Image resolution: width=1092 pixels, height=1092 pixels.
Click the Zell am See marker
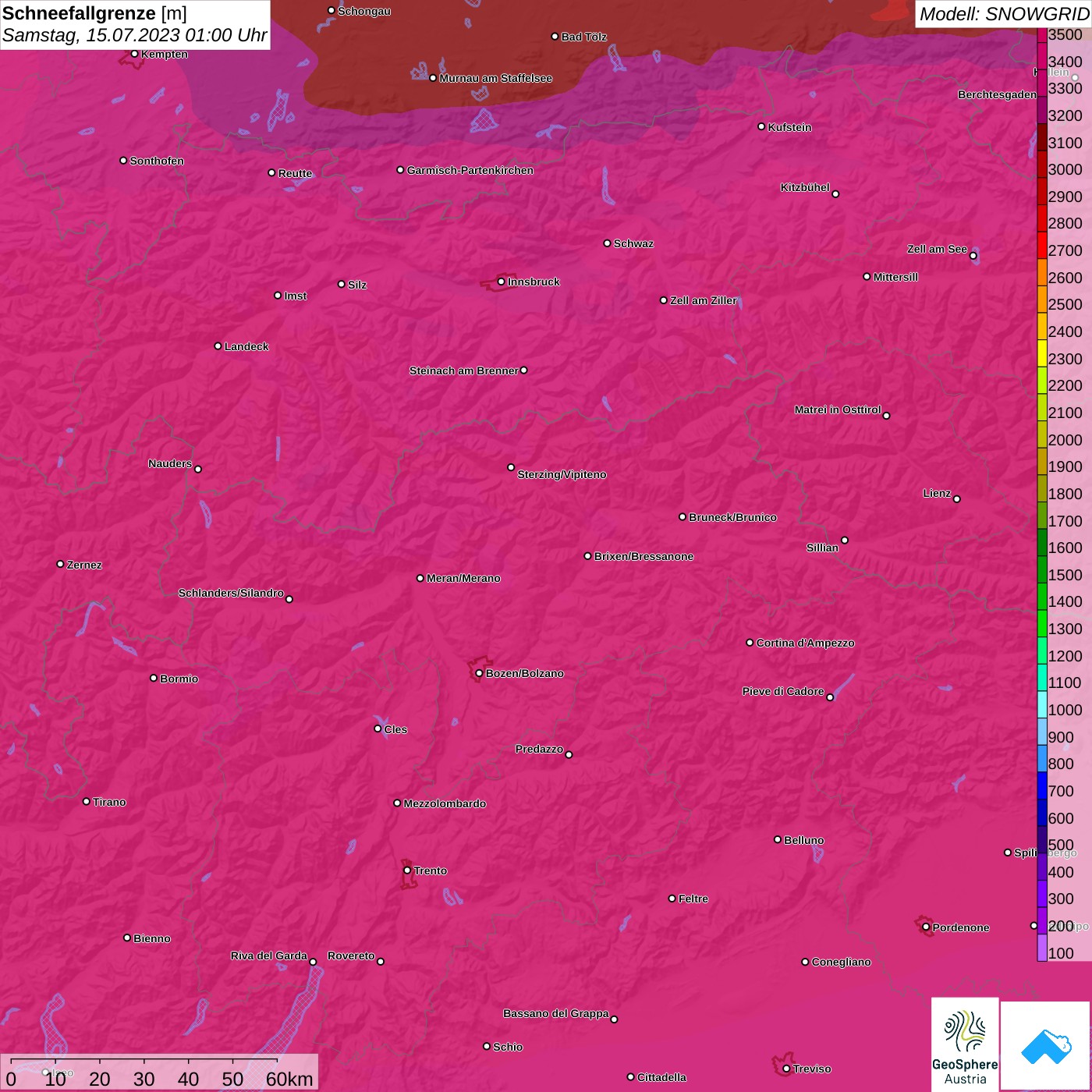(973, 255)
